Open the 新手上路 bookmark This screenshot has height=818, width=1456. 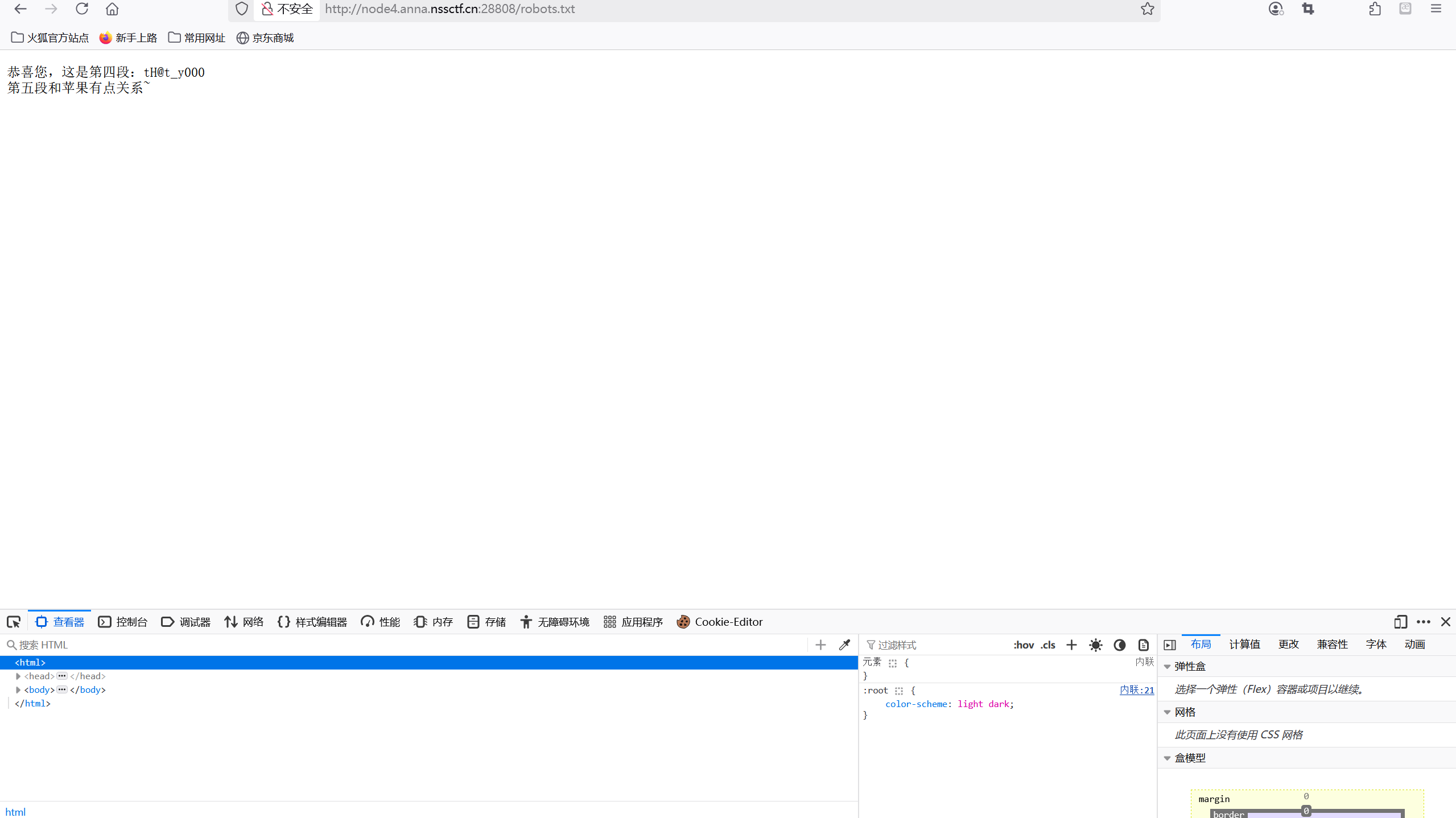pos(128,38)
